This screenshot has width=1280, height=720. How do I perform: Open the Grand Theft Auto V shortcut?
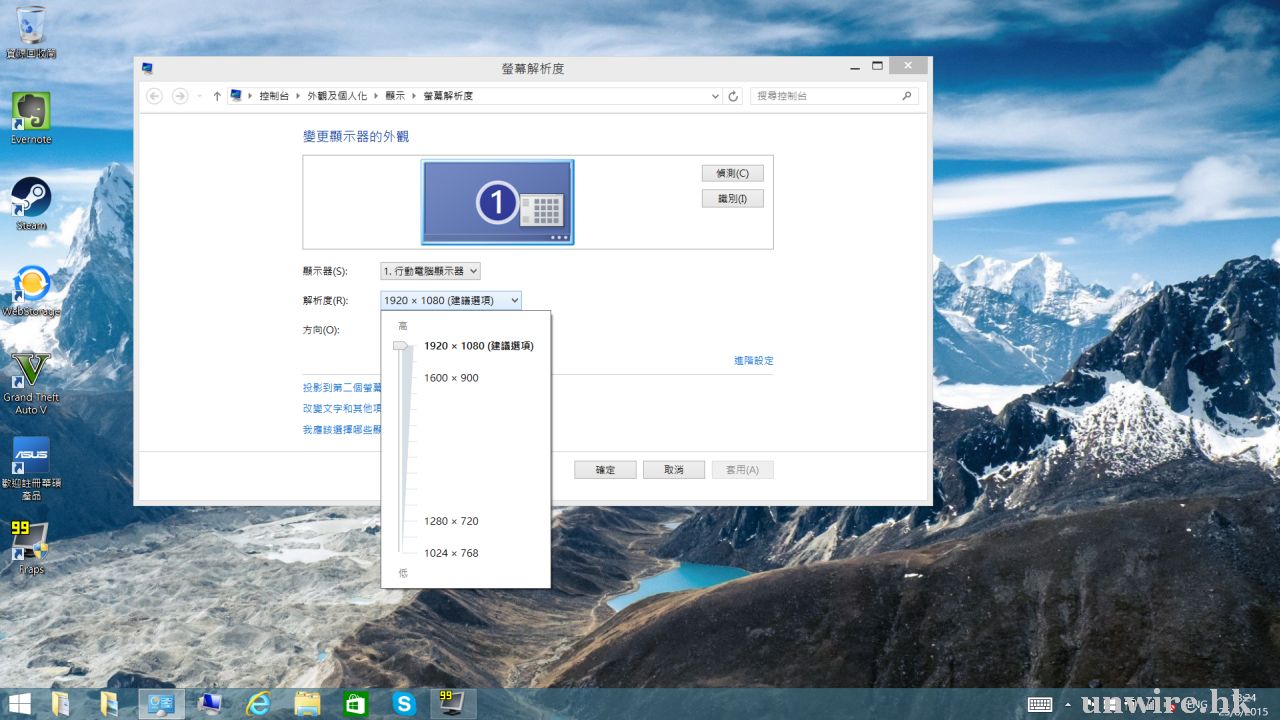30,372
